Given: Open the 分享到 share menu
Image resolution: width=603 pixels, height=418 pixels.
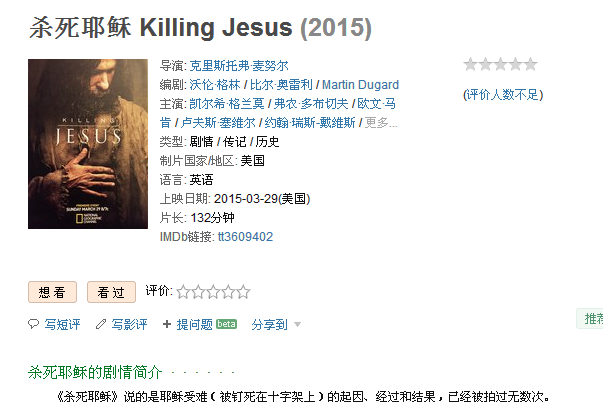Looking at the screenshot, I should tap(269, 325).
